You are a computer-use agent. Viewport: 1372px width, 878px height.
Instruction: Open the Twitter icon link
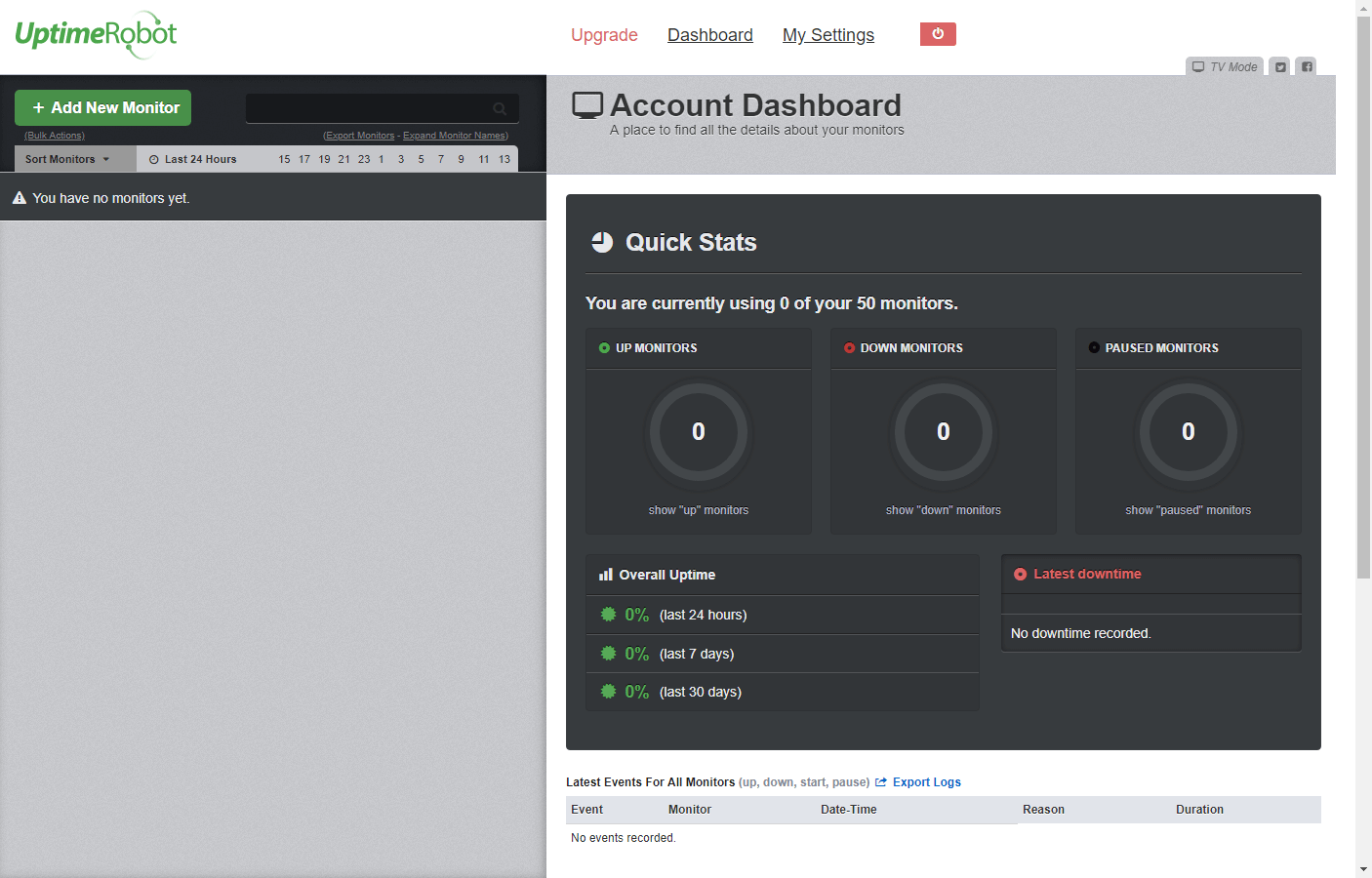(x=1280, y=66)
